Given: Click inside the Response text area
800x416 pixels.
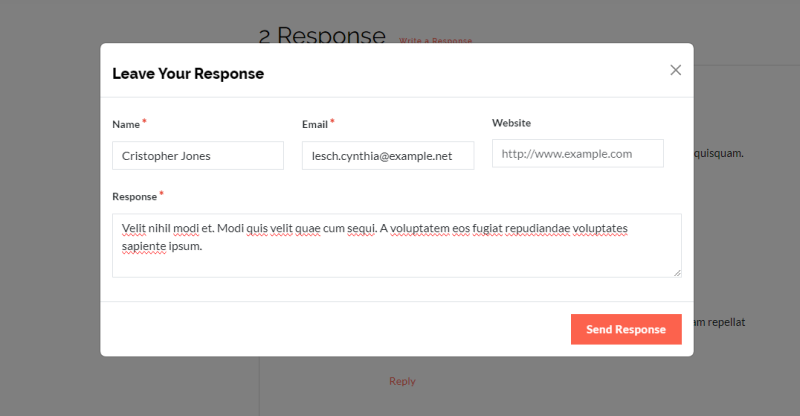Looking at the screenshot, I should pos(396,246).
